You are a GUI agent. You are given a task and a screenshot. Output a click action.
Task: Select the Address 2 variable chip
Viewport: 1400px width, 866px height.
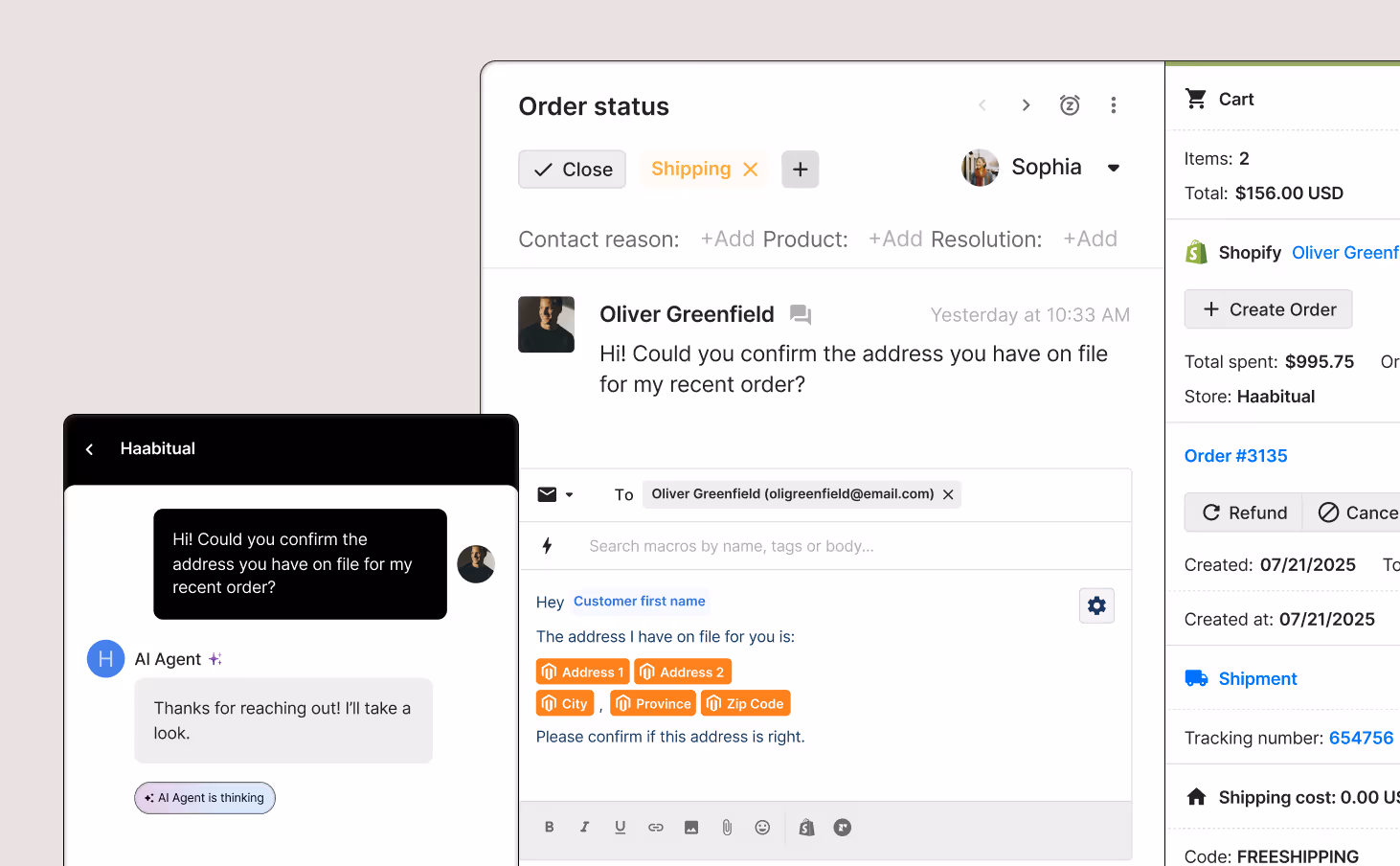pyautogui.click(x=683, y=672)
